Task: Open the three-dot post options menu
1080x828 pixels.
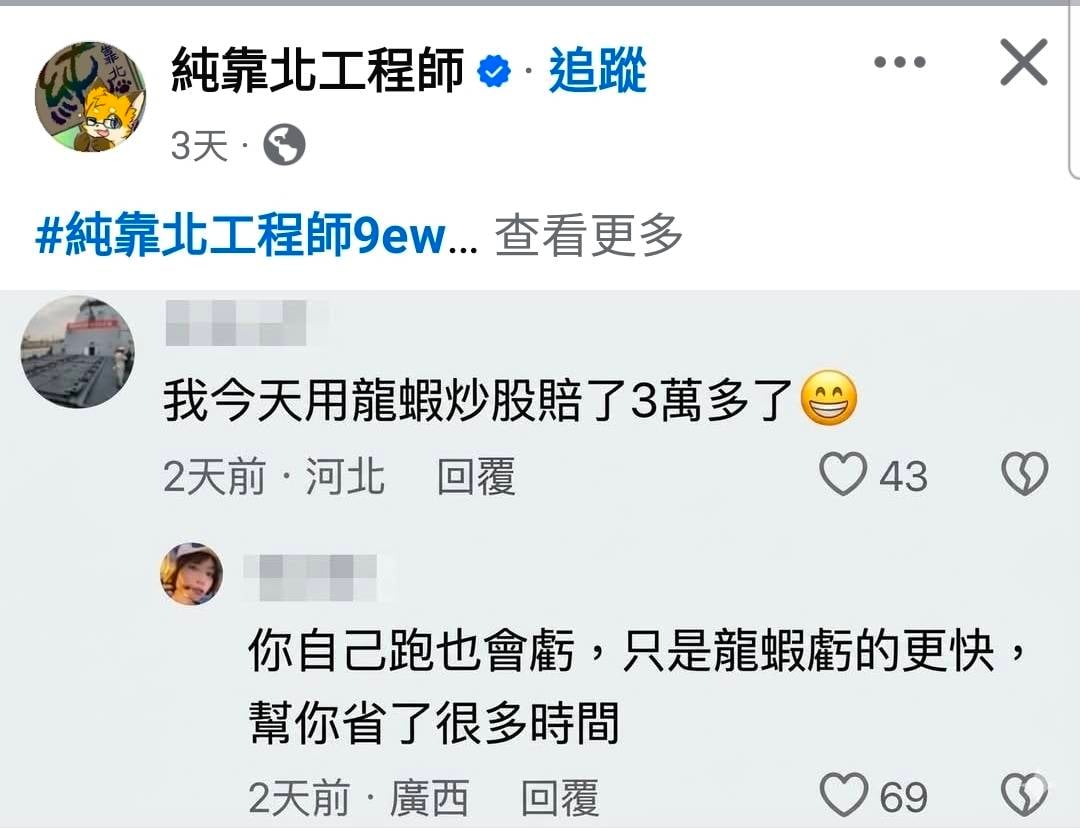Action: (900, 62)
